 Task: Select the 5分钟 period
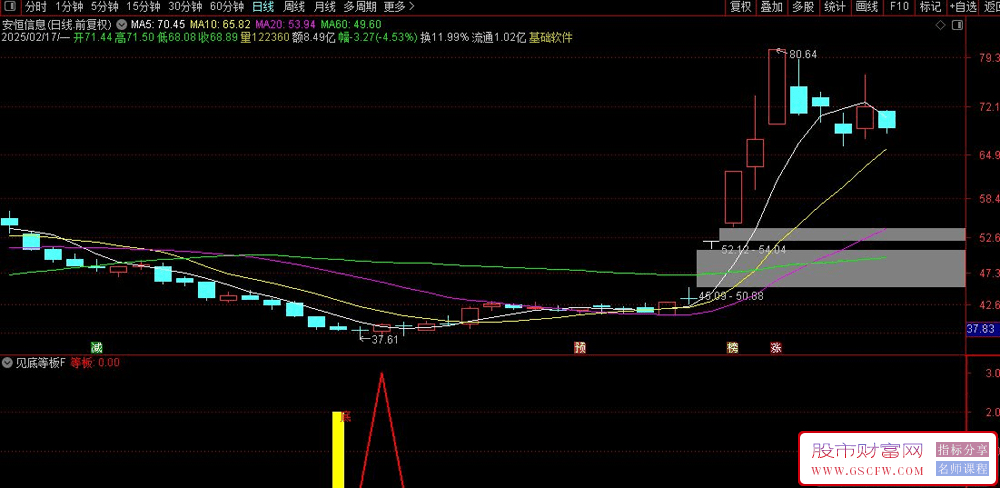coord(104,7)
